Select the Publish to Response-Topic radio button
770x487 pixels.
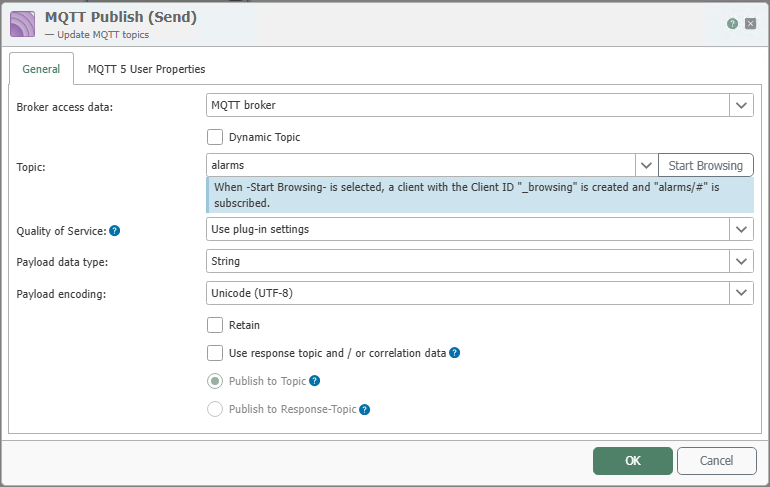(x=215, y=409)
